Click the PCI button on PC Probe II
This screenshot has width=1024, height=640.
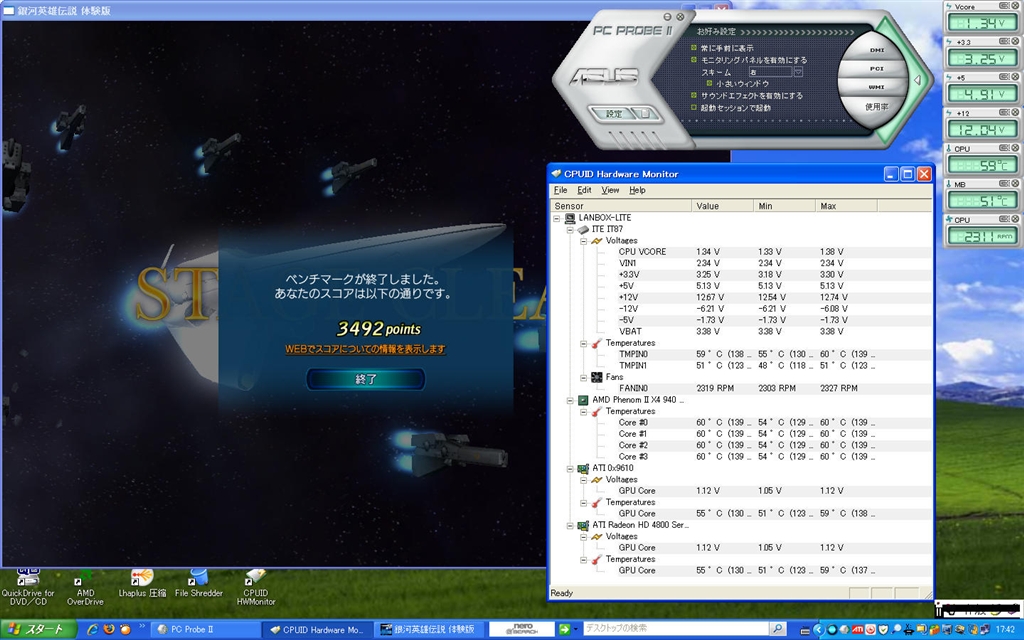(876, 69)
